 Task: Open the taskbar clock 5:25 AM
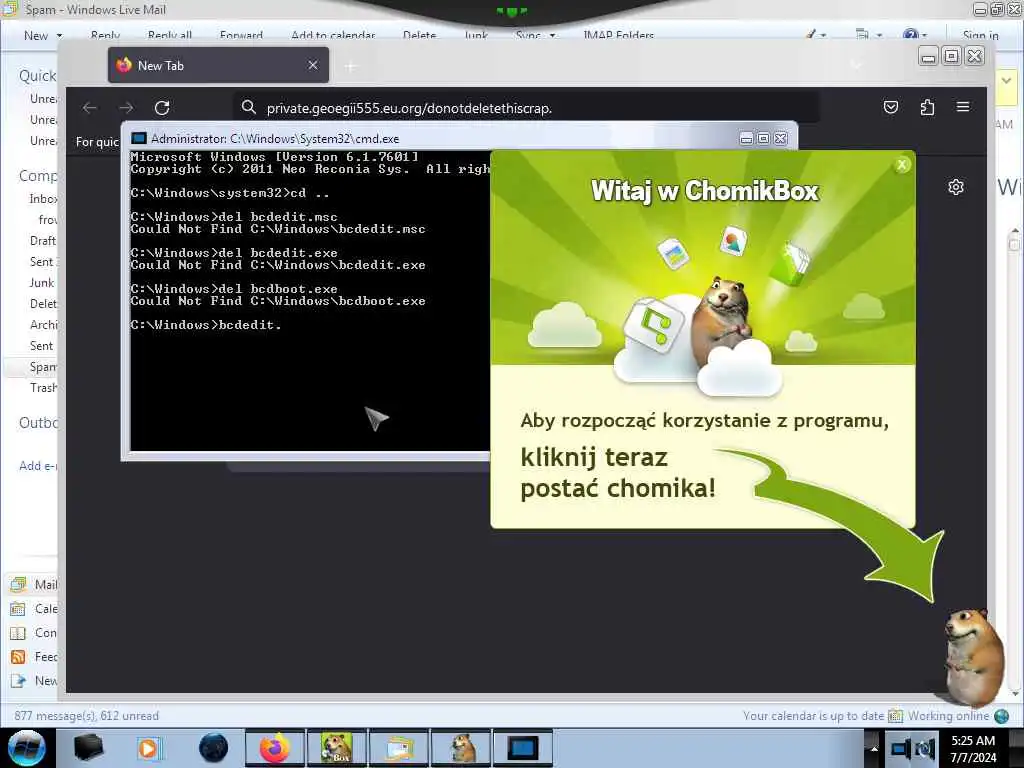point(973,749)
